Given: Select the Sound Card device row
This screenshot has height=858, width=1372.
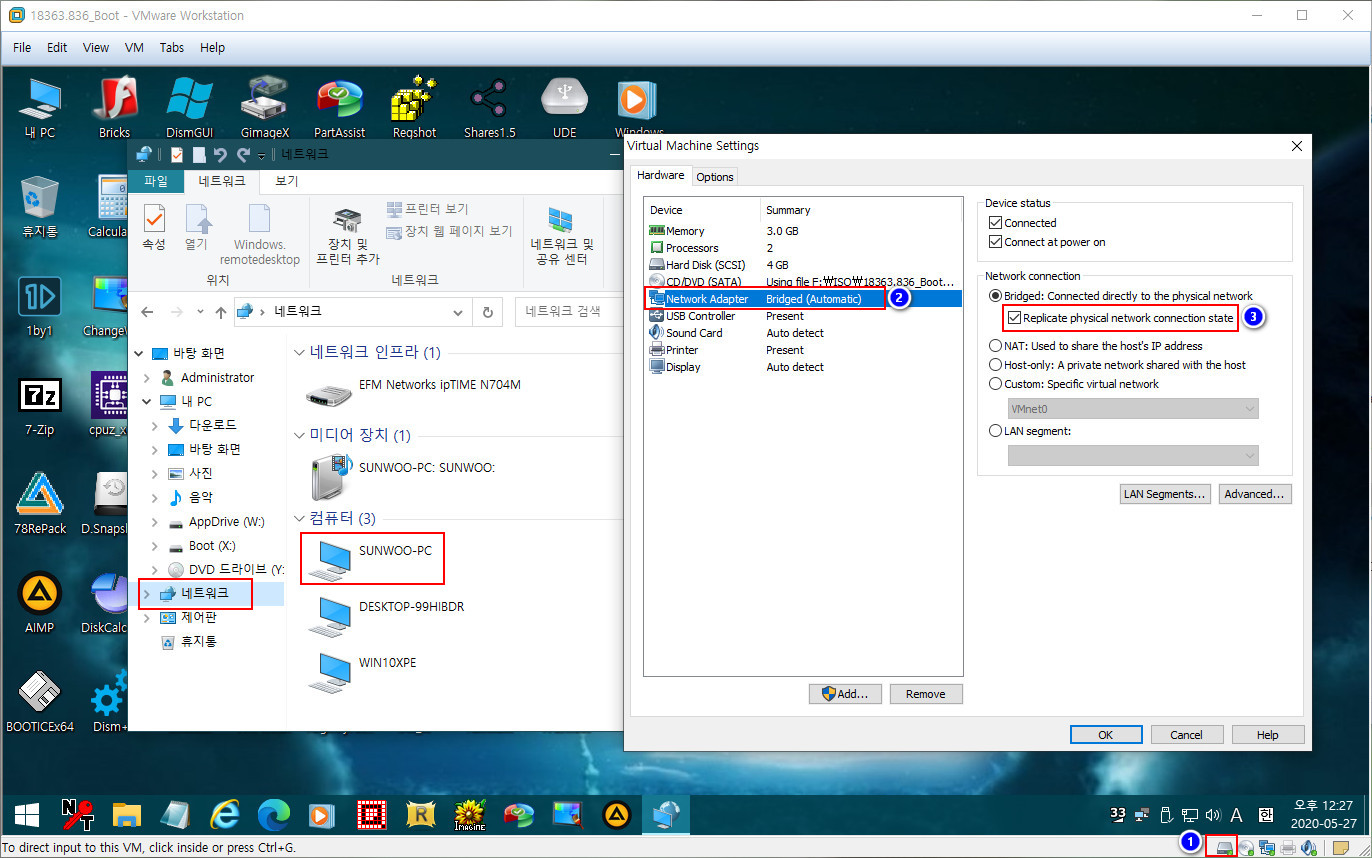Looking at the screenshot, I should pos(803,333).
